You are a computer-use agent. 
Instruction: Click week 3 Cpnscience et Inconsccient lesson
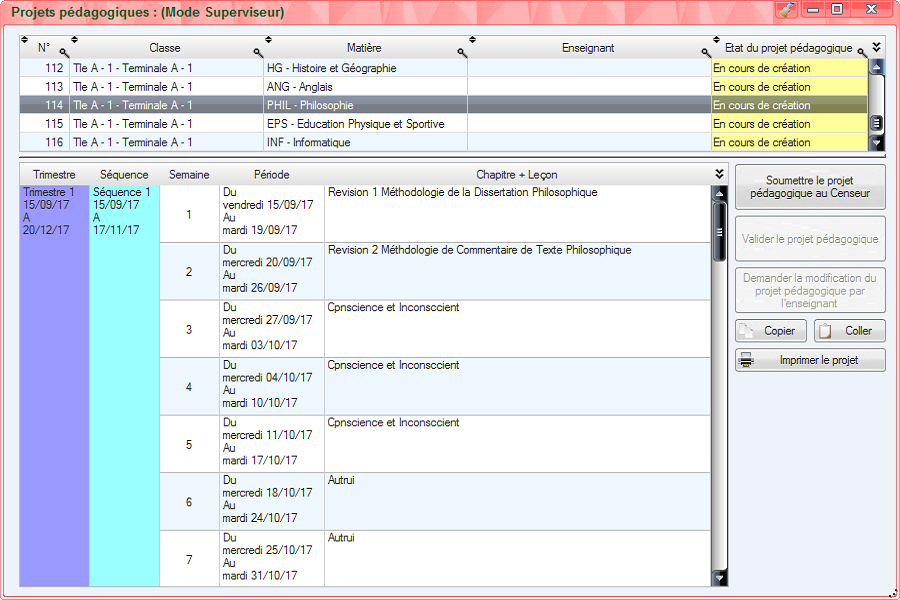(x=517, y=328)
